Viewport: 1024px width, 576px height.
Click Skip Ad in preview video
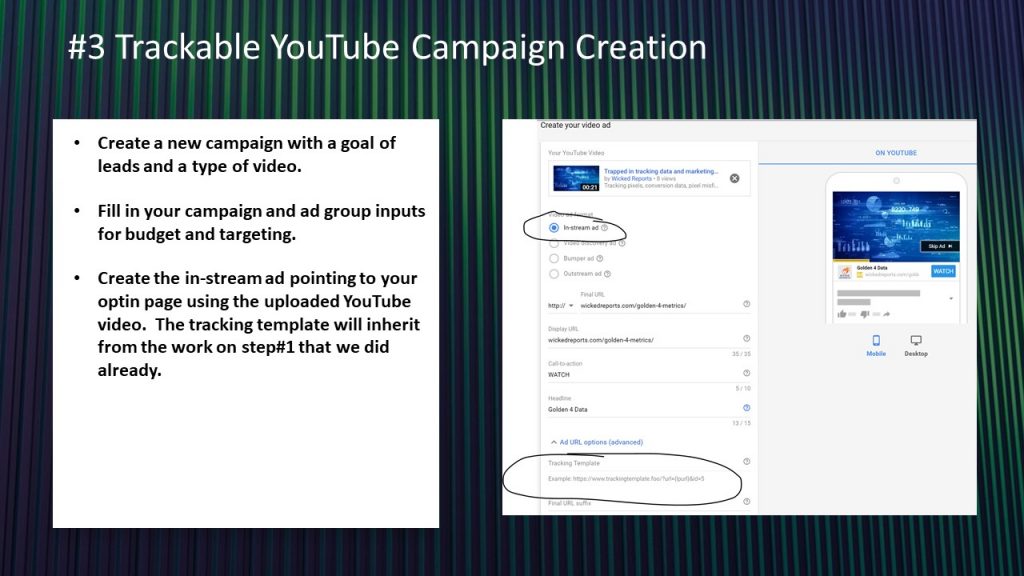pyautogui.click(x=940, y=246)
